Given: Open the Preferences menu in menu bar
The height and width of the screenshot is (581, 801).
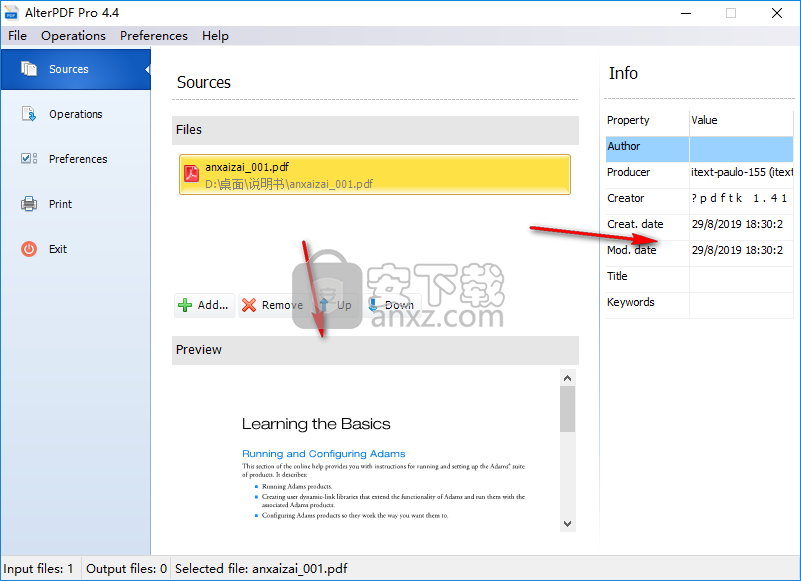Looking at the screenshot, I should [x=154, y=36].
